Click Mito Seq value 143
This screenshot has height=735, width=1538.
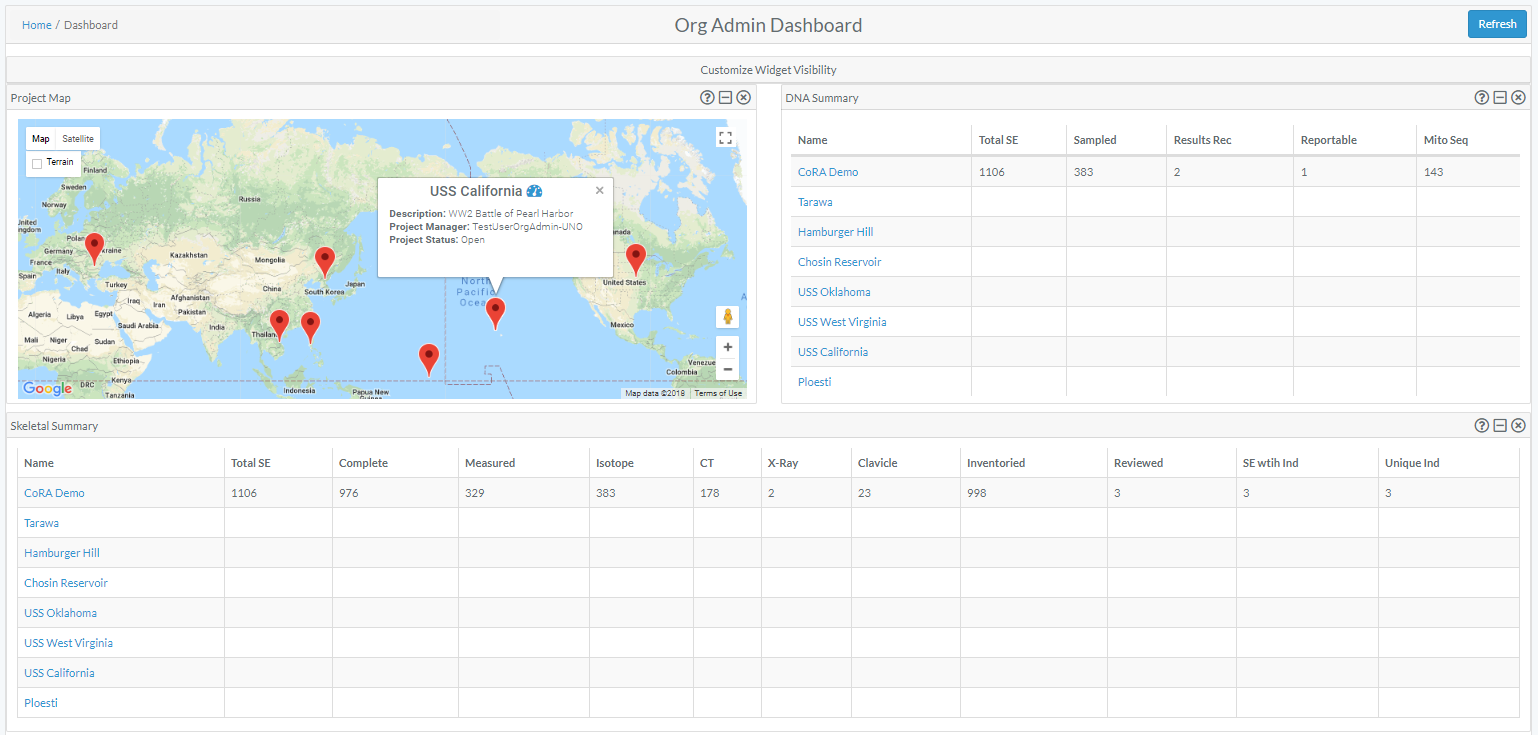tap(1433, 172)
